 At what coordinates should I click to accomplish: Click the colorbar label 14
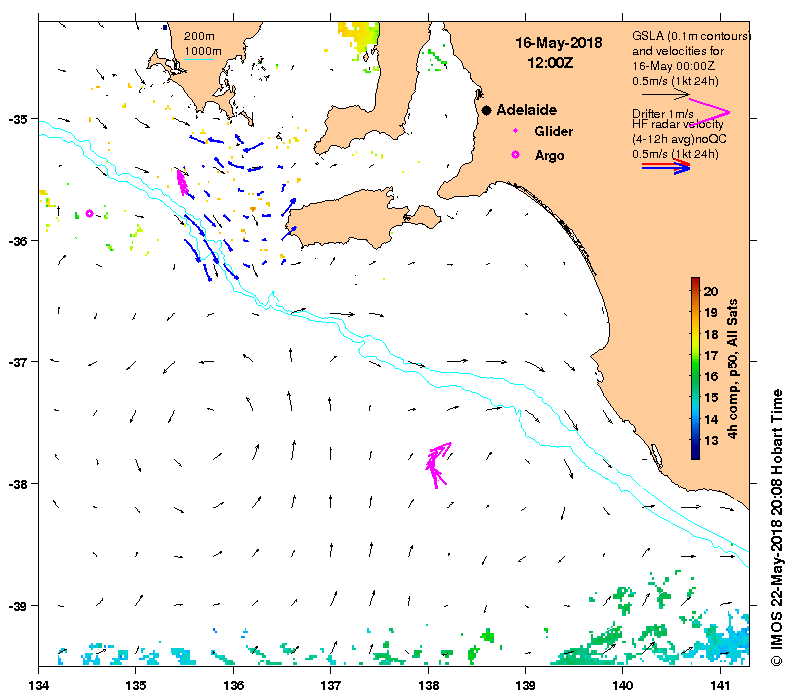711,419
